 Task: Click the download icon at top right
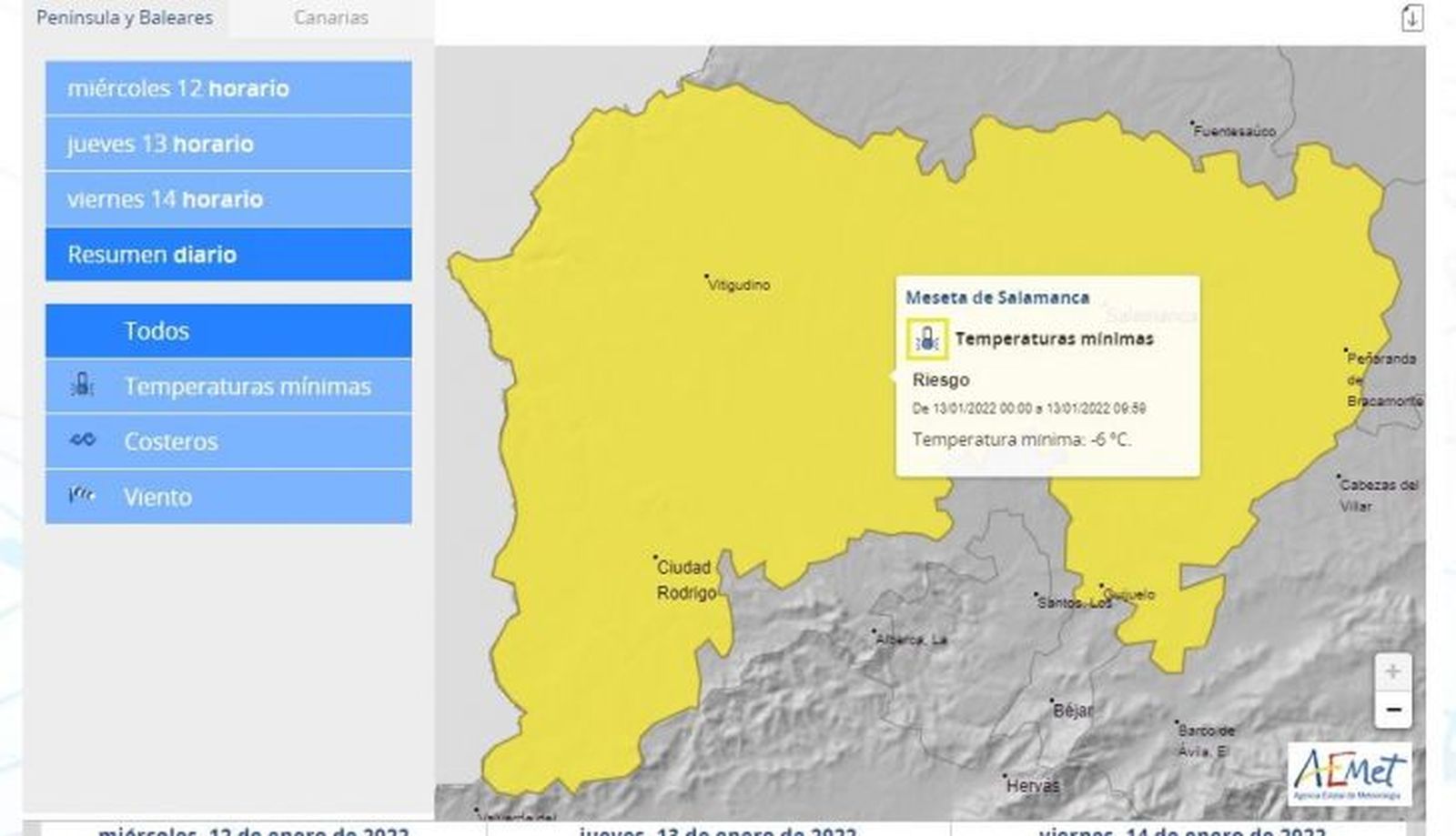point(1411,17)
